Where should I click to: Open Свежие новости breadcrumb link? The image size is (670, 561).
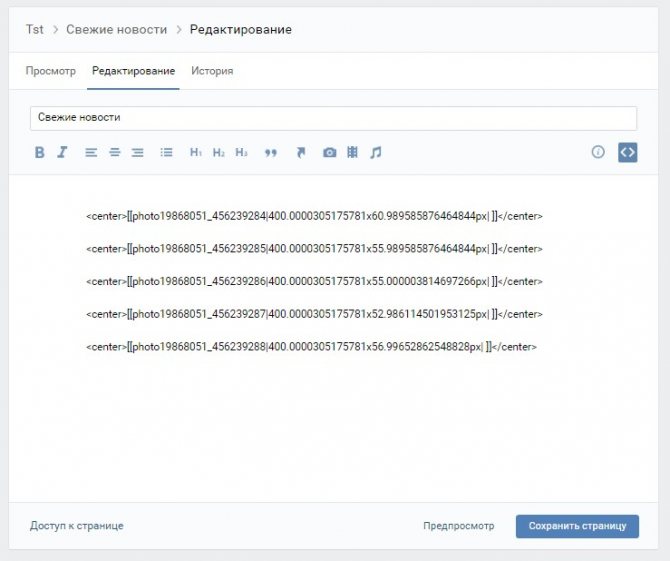(116, 29)
